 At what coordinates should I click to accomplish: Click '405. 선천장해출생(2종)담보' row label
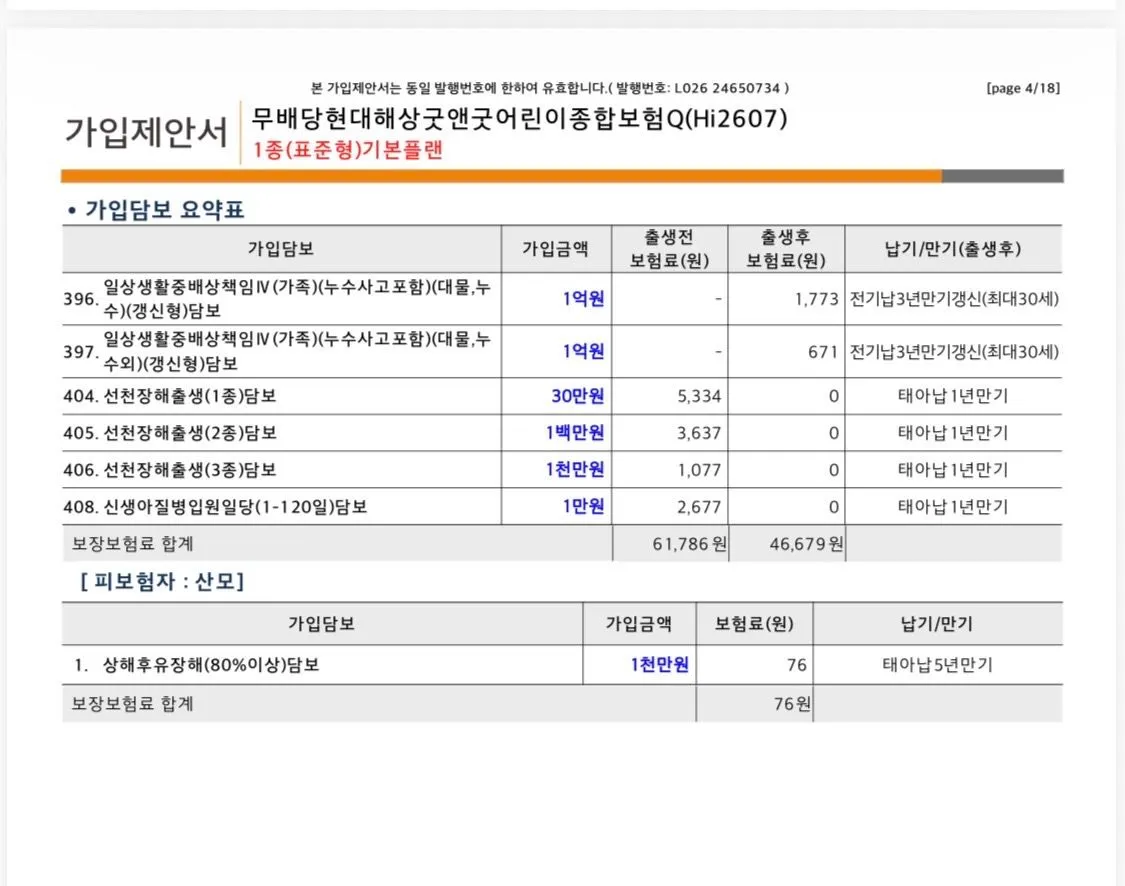(170, 433)
